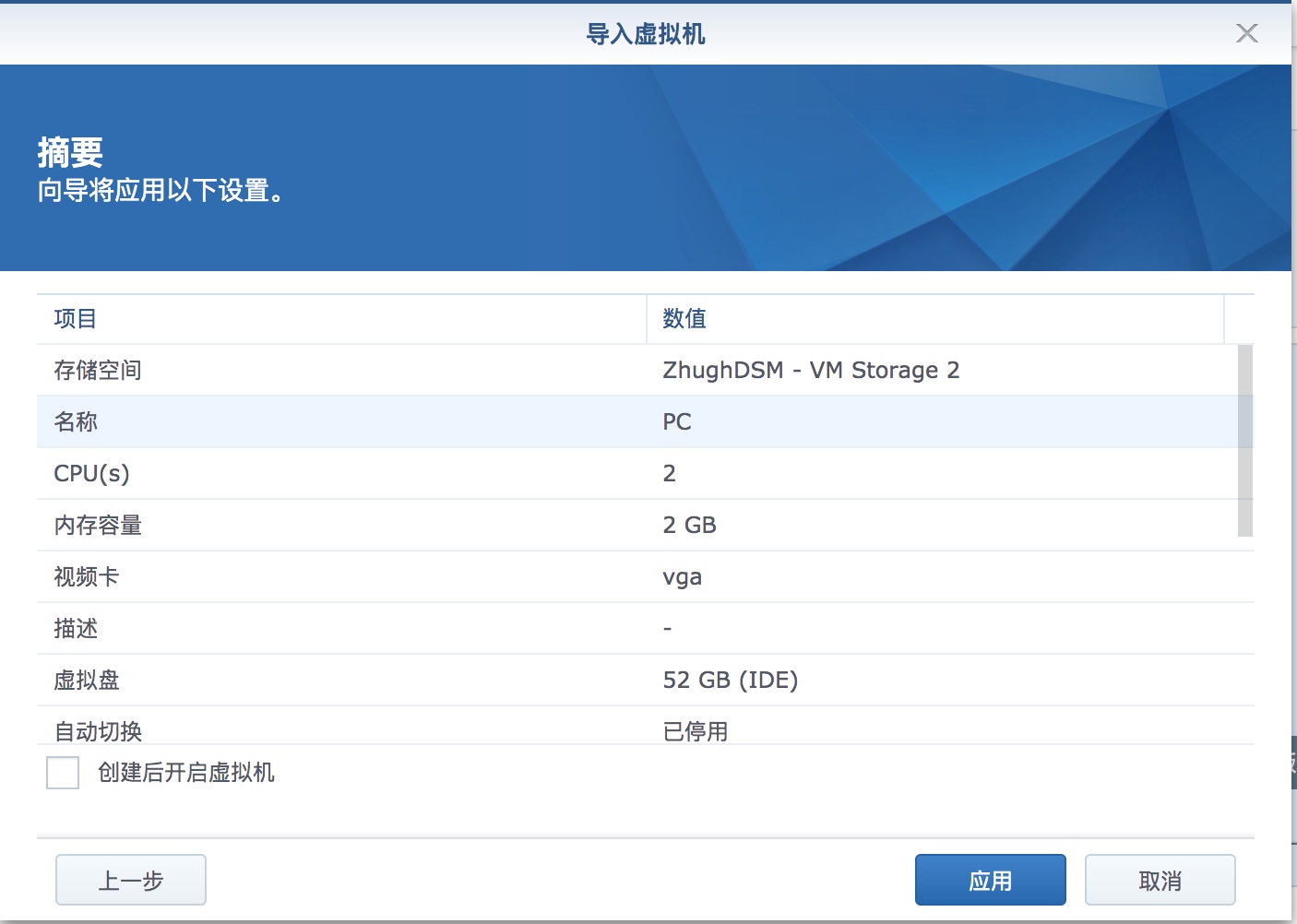Select the 存储空间 row label

[98, 371]
